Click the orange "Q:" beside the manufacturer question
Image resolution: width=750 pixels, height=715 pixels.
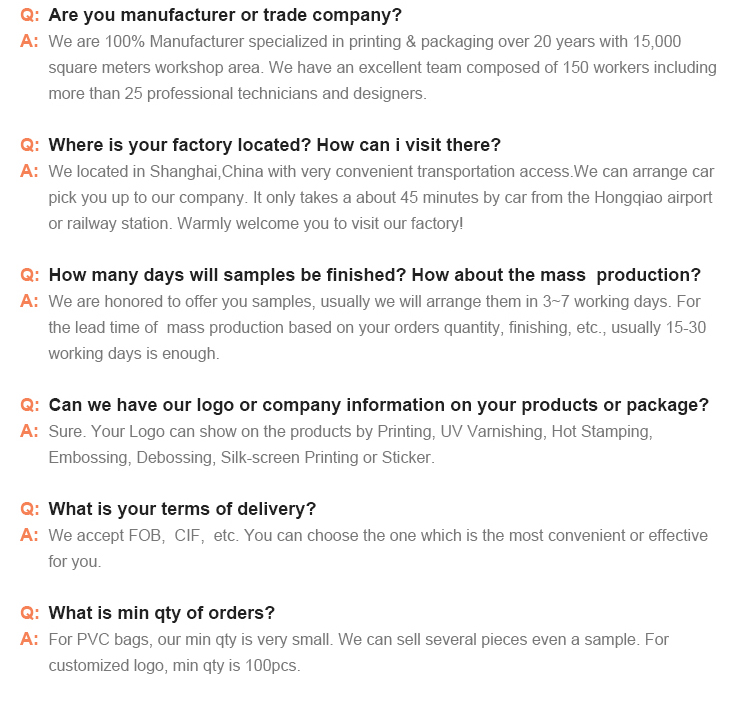tap(30, 15)
